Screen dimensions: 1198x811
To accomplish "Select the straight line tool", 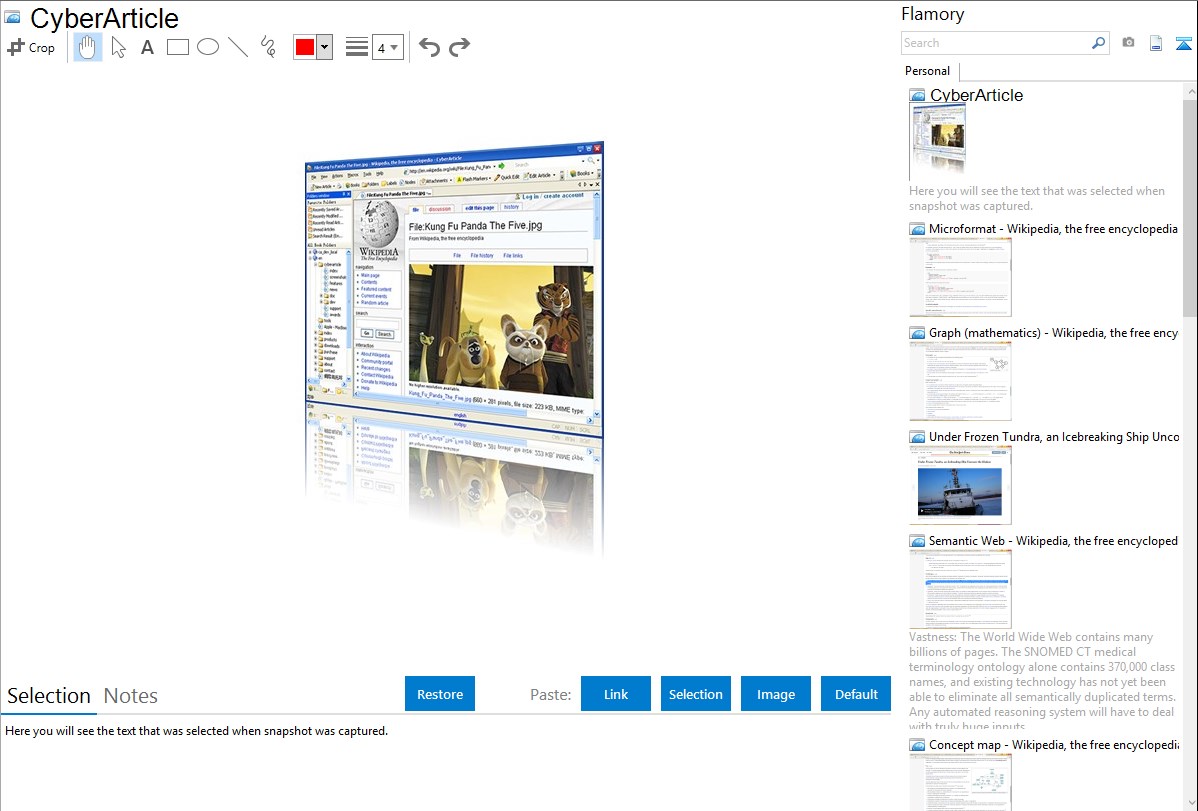I will [x=238, y=47].
